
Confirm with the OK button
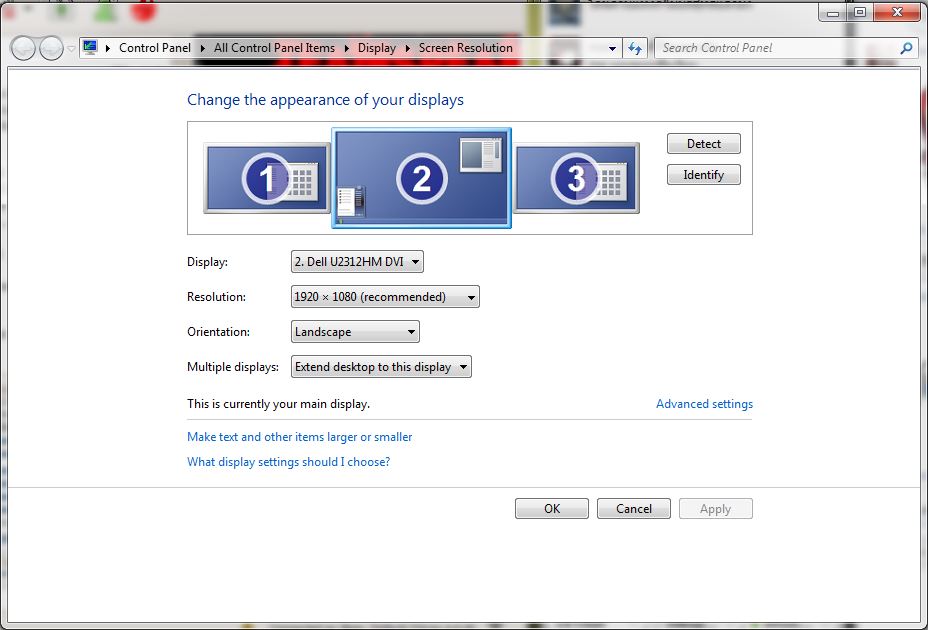552,509
